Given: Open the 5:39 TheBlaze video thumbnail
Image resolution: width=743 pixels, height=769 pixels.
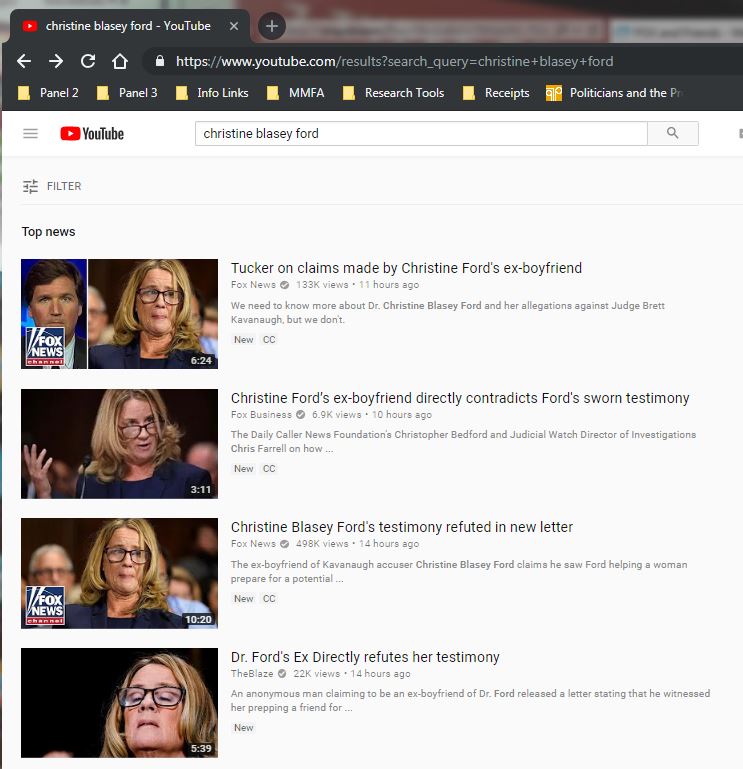Looking at the screenshot, I should pyautogui.click(x=119, y=703).
